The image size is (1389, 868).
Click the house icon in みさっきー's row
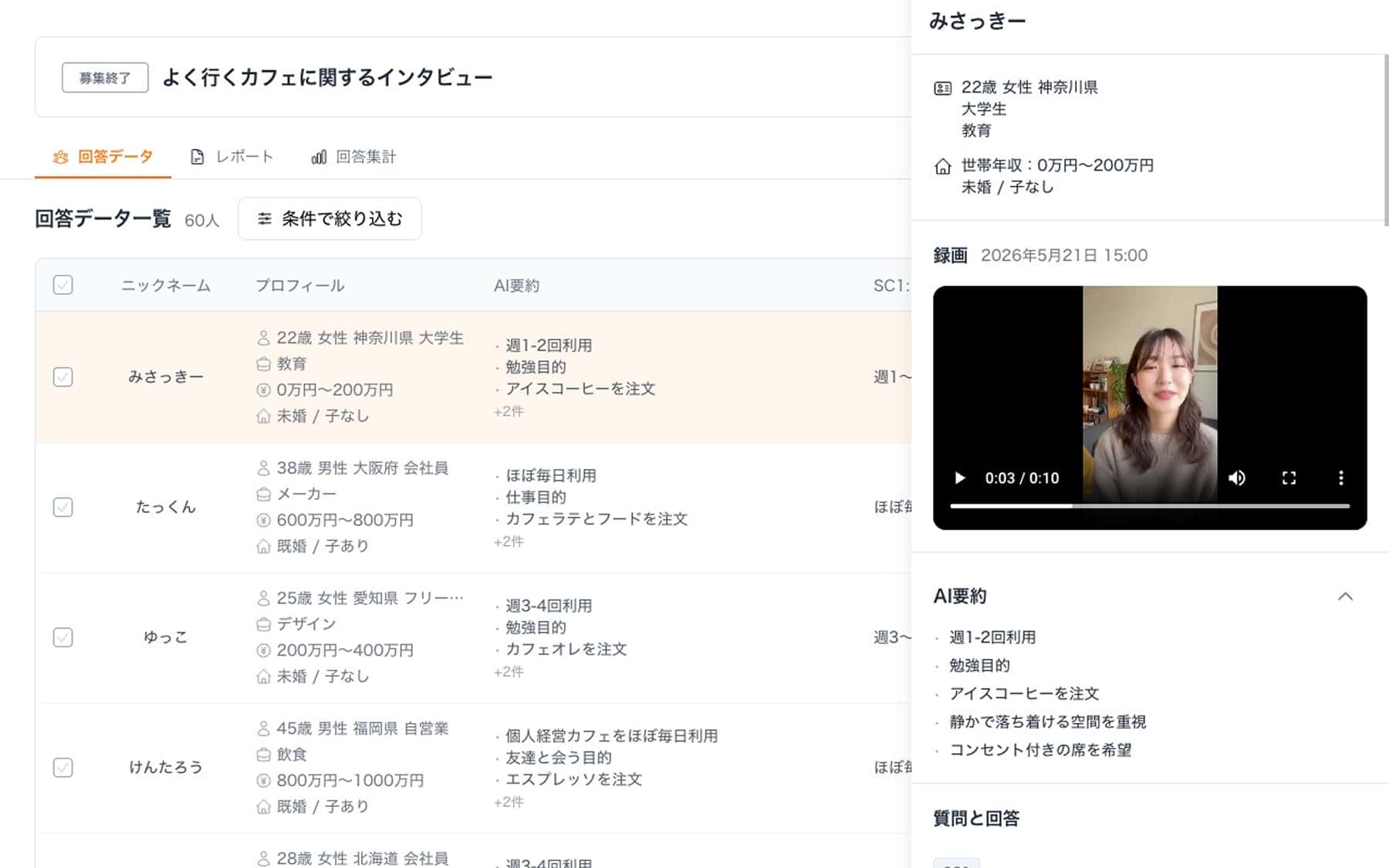pos(263,417)
